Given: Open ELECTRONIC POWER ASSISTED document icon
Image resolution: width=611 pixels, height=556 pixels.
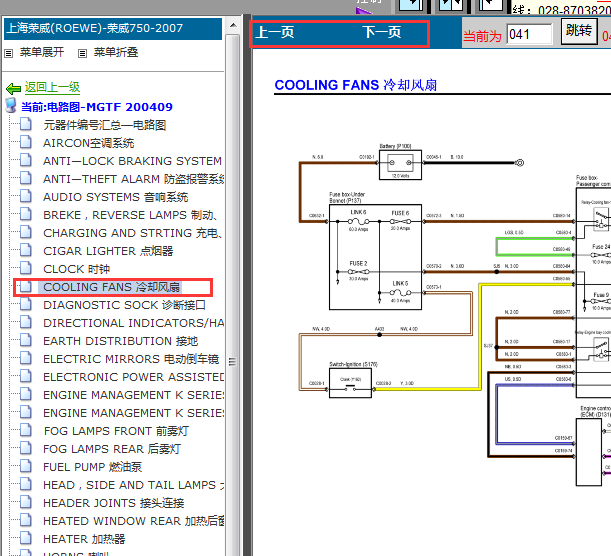Looking at the screenshot, I should pyautogui.click(x=26, y=376).
